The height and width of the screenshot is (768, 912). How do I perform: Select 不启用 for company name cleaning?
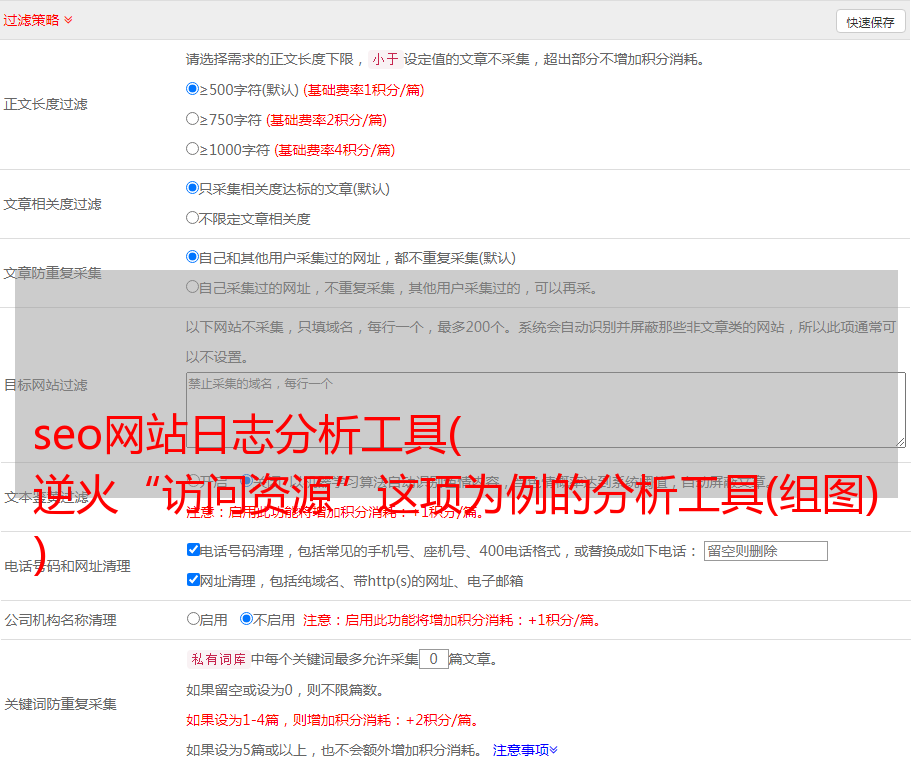(246, 619)
